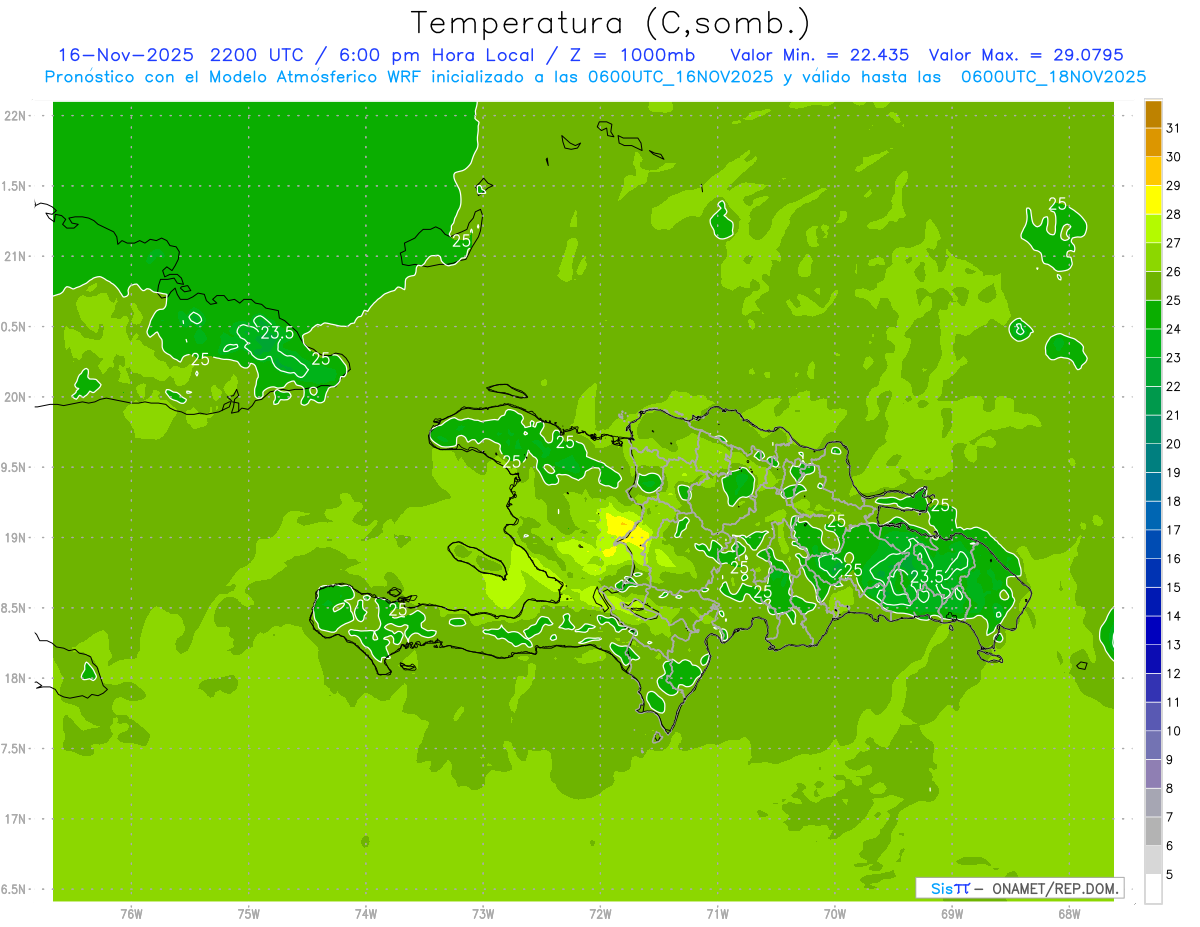Image resolution: width=1200 pixels, height=927 pixels.
Task: Click the legend value "28"
Action: [1174, 214]
